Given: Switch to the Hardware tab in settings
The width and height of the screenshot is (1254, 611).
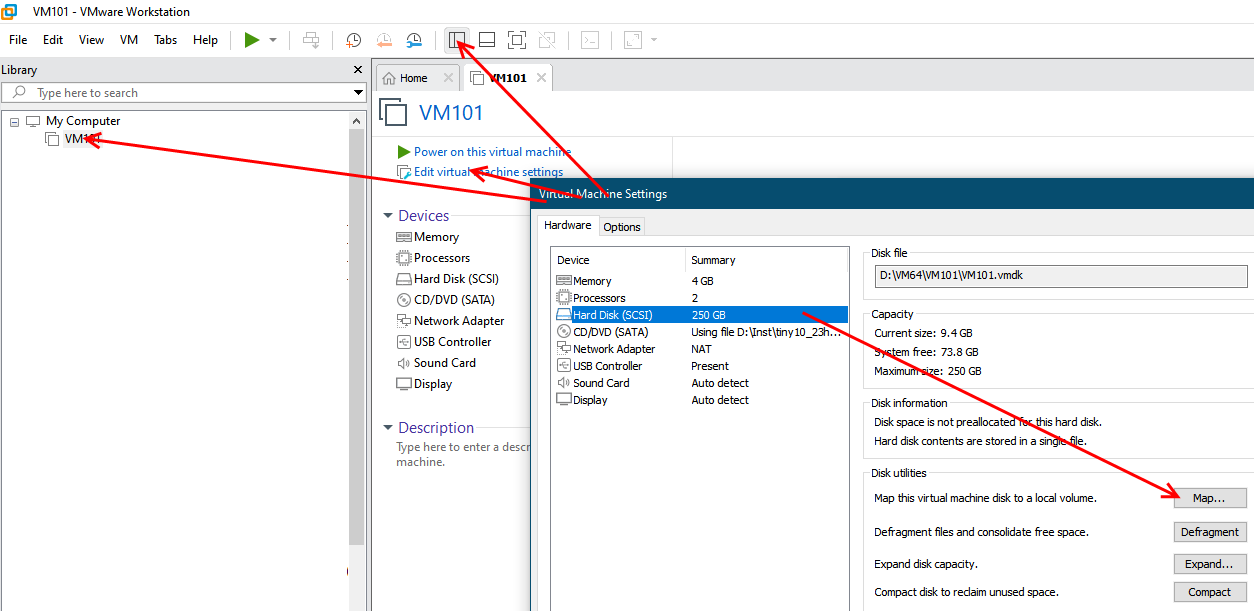Looking at the screenshot, I should (x=567, y=225).
